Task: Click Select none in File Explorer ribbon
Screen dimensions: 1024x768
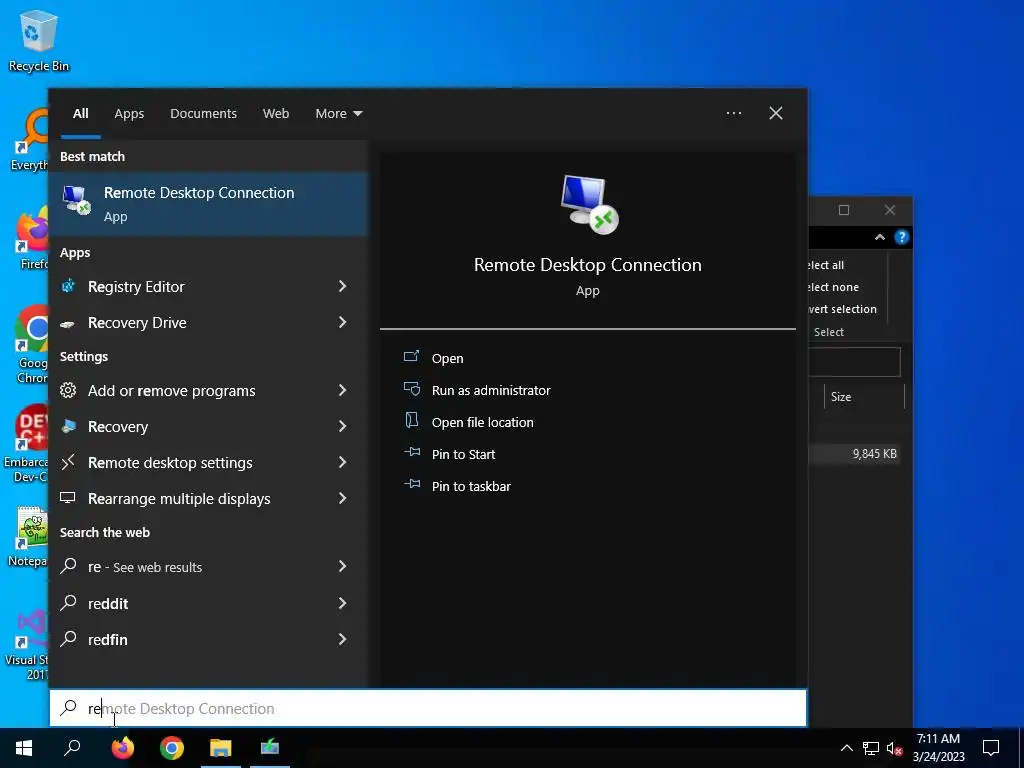Action: 833,287
